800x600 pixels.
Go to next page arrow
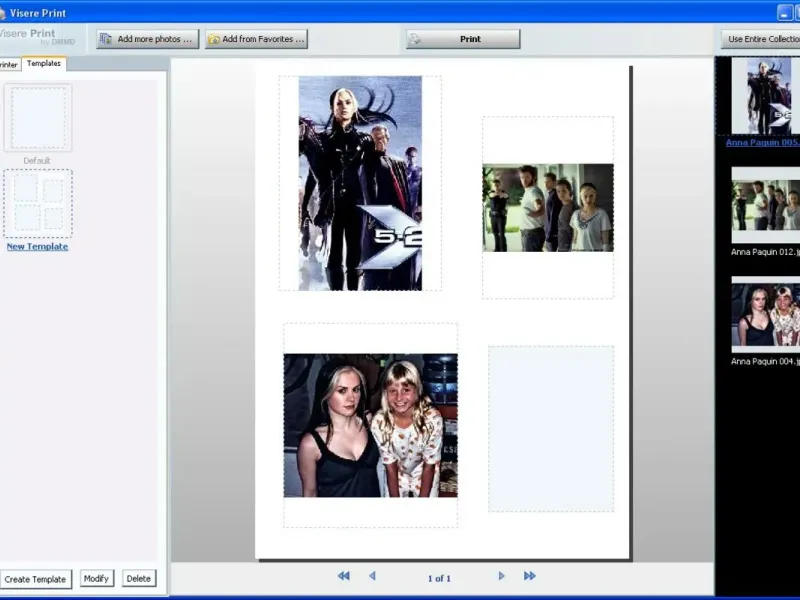coord(502,576)
